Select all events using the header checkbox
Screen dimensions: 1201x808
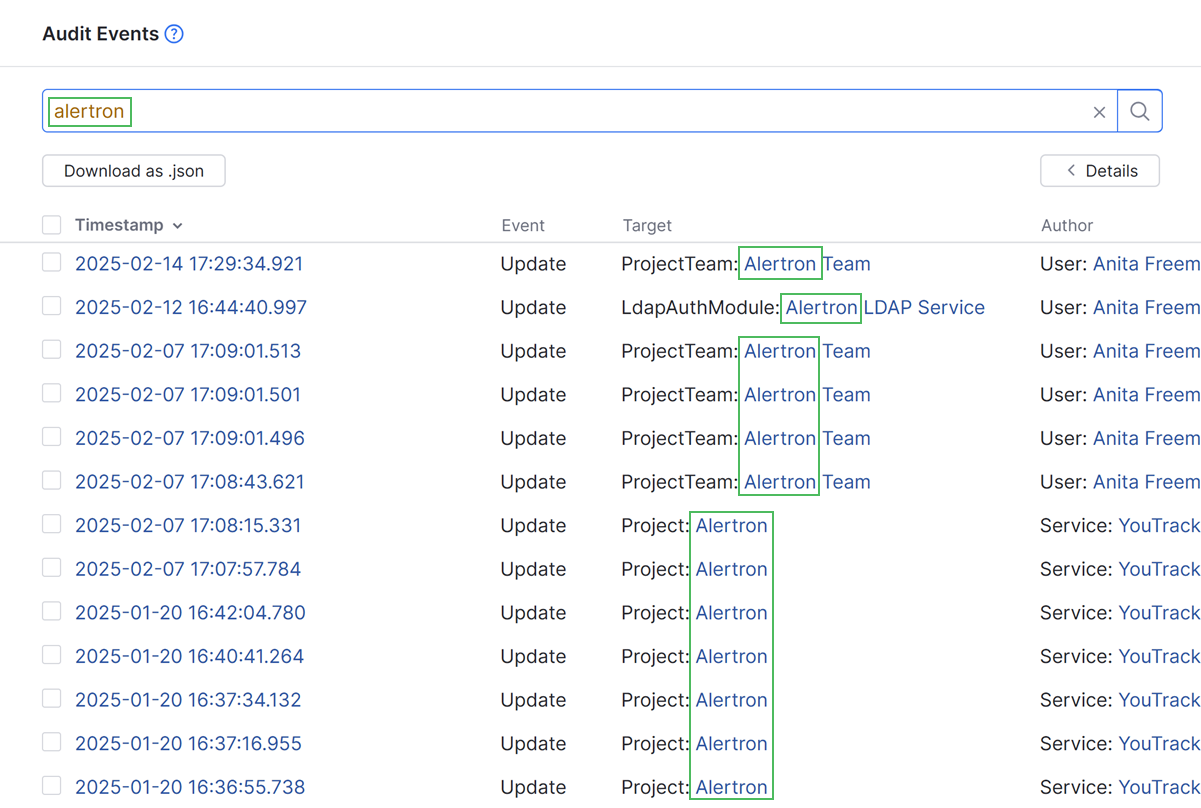[x=51, y=224]
